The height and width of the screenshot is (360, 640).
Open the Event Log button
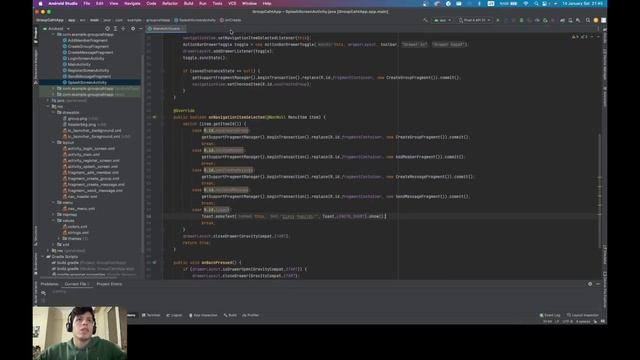[550, 315]
